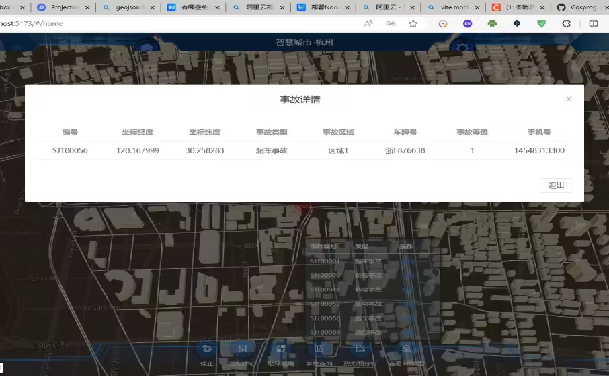Click the green Android-shaped extension icon
Viewport: 609px width, 376px height.
click(x=492, y=24)
